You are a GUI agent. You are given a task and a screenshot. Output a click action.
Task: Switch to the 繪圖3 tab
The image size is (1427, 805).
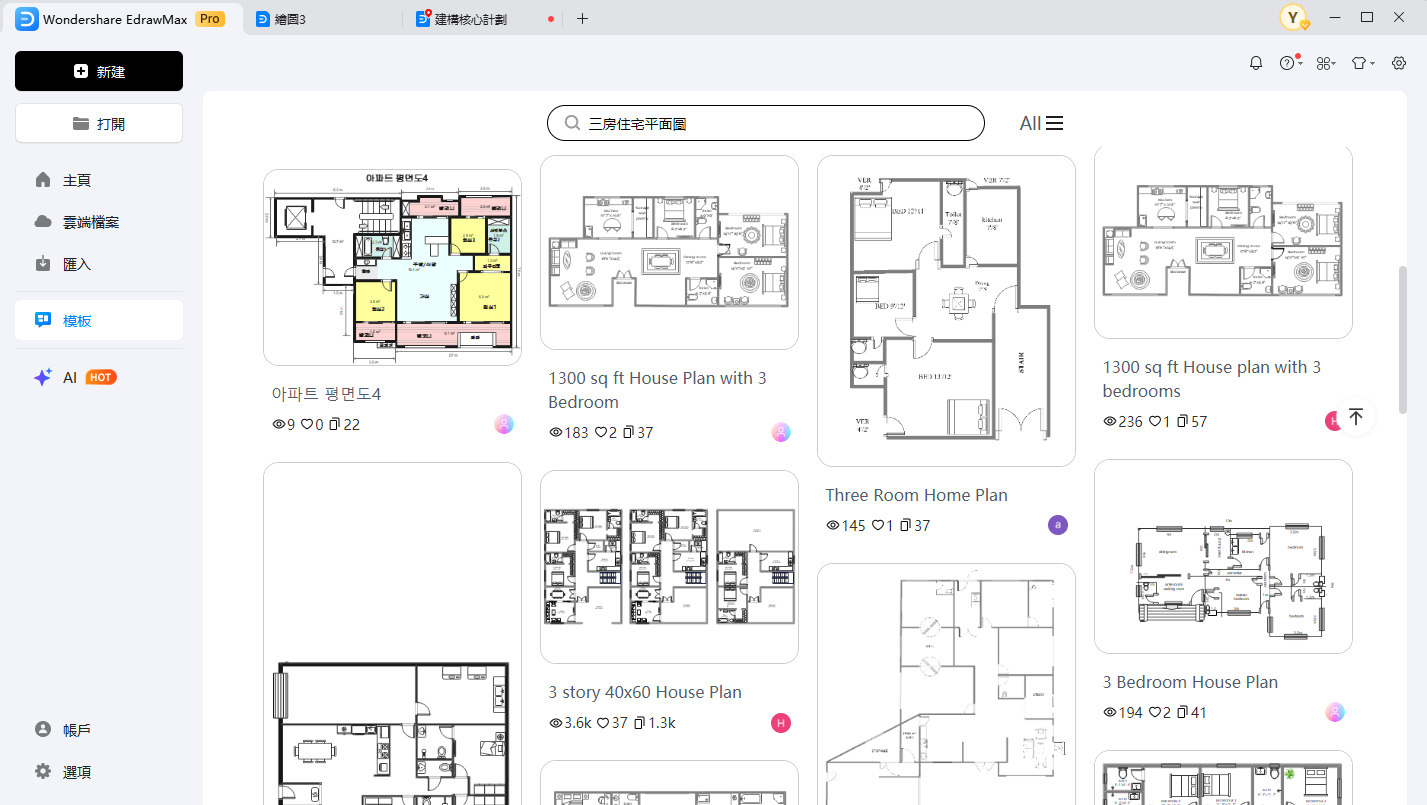tap(290, 17)
